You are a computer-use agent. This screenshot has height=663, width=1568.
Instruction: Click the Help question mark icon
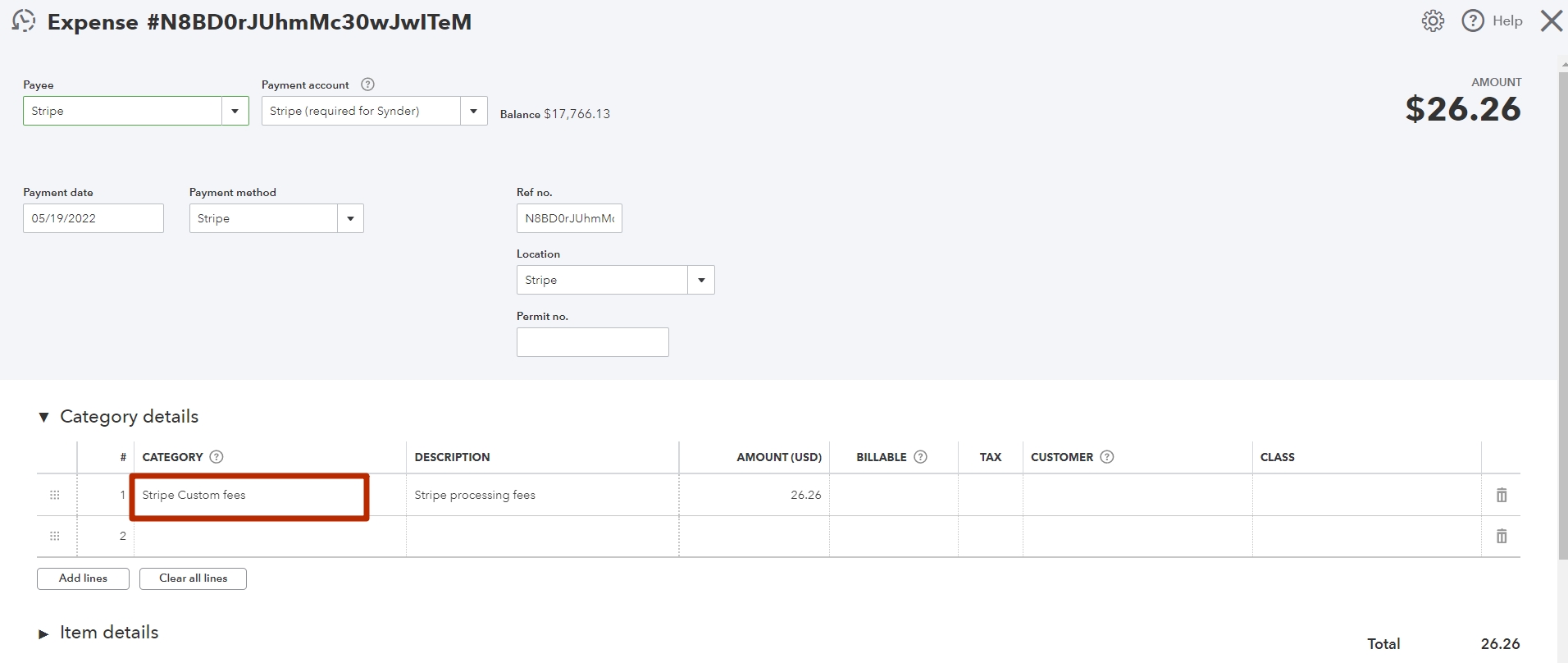[1473, 21]
